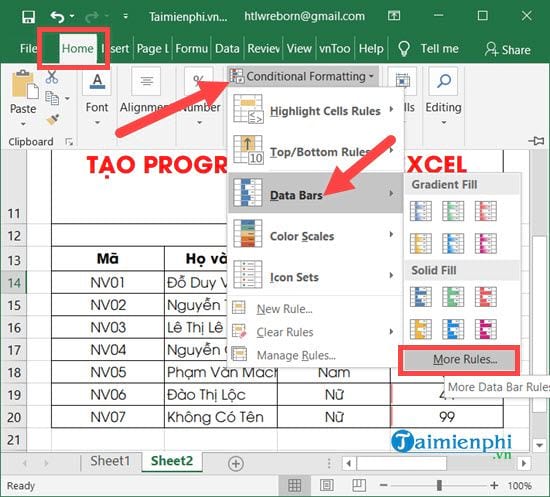Click the Format Painter brush icon

[x=53, y=120]
